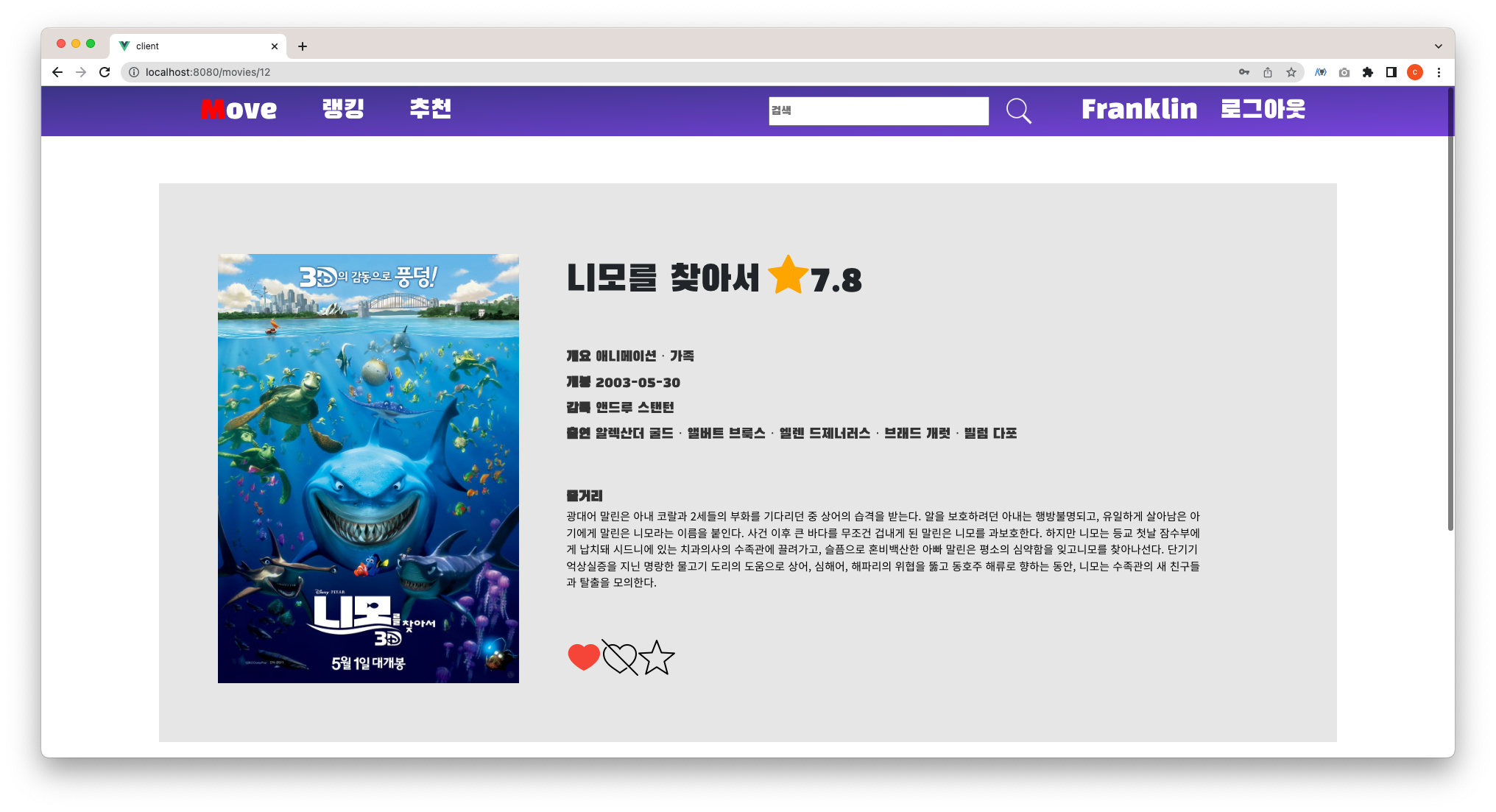Toggle the crossed-out heart dislike icon

(x=620, y=657)
